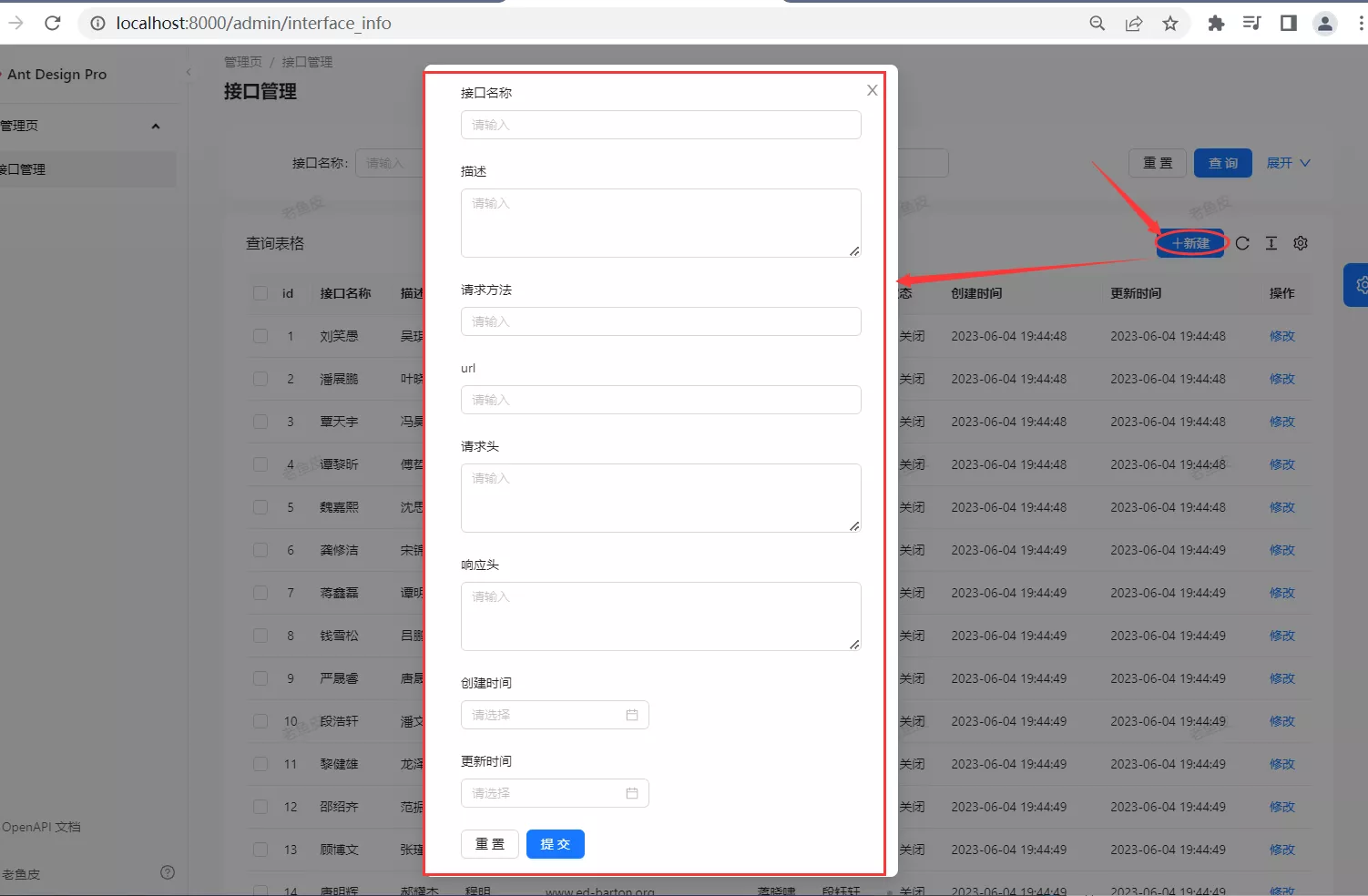Image resolution: width=1368 pixels, height=896 pixels.
Task: Check the row checkbox for 魏嘉熙
Action: click(260, 507)
